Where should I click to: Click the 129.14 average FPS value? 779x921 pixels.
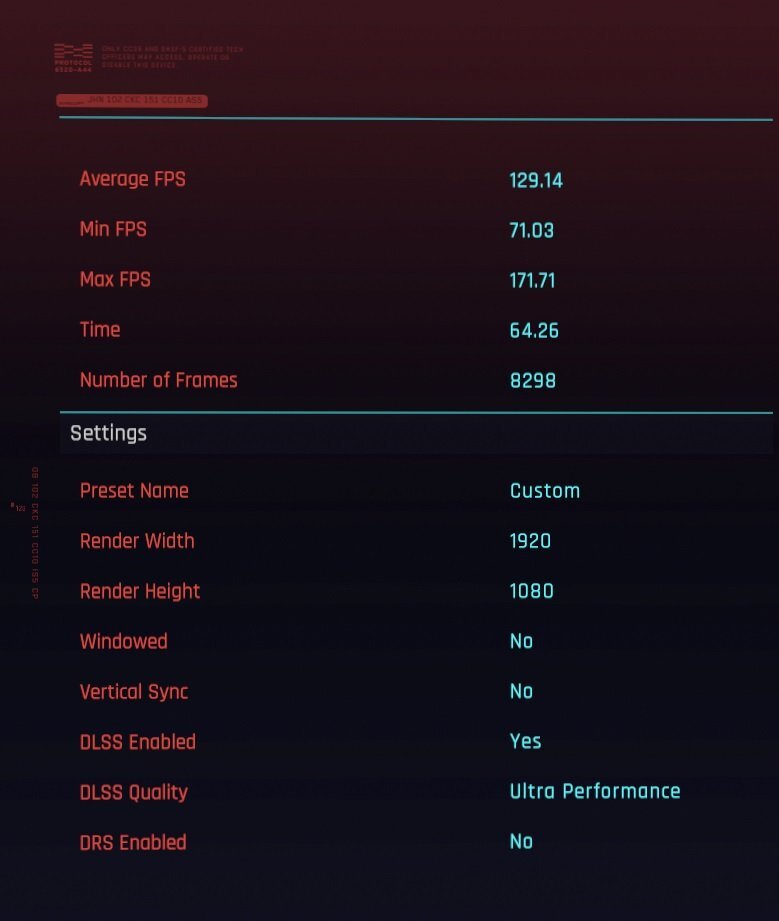[536, 180]
